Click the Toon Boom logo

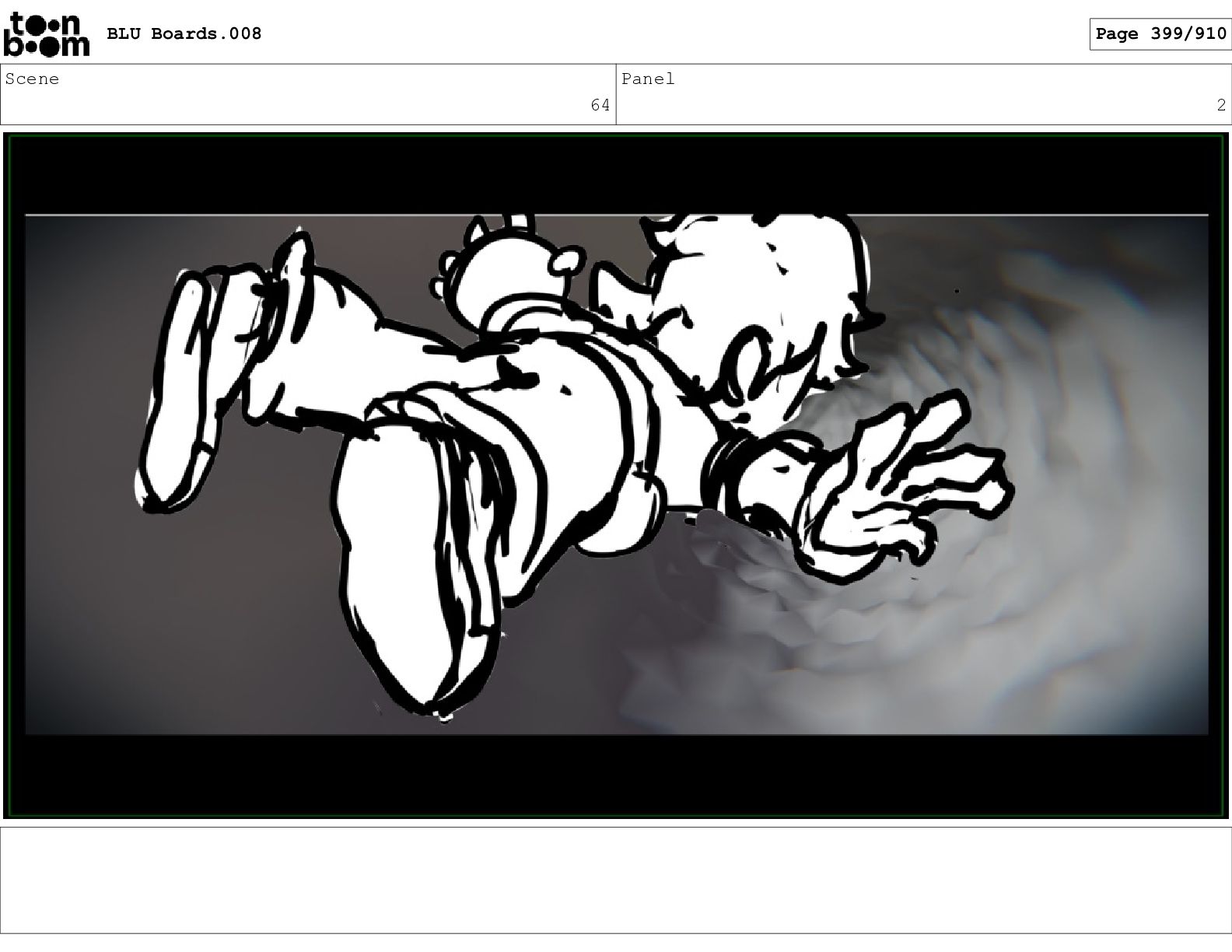point(47,34)
